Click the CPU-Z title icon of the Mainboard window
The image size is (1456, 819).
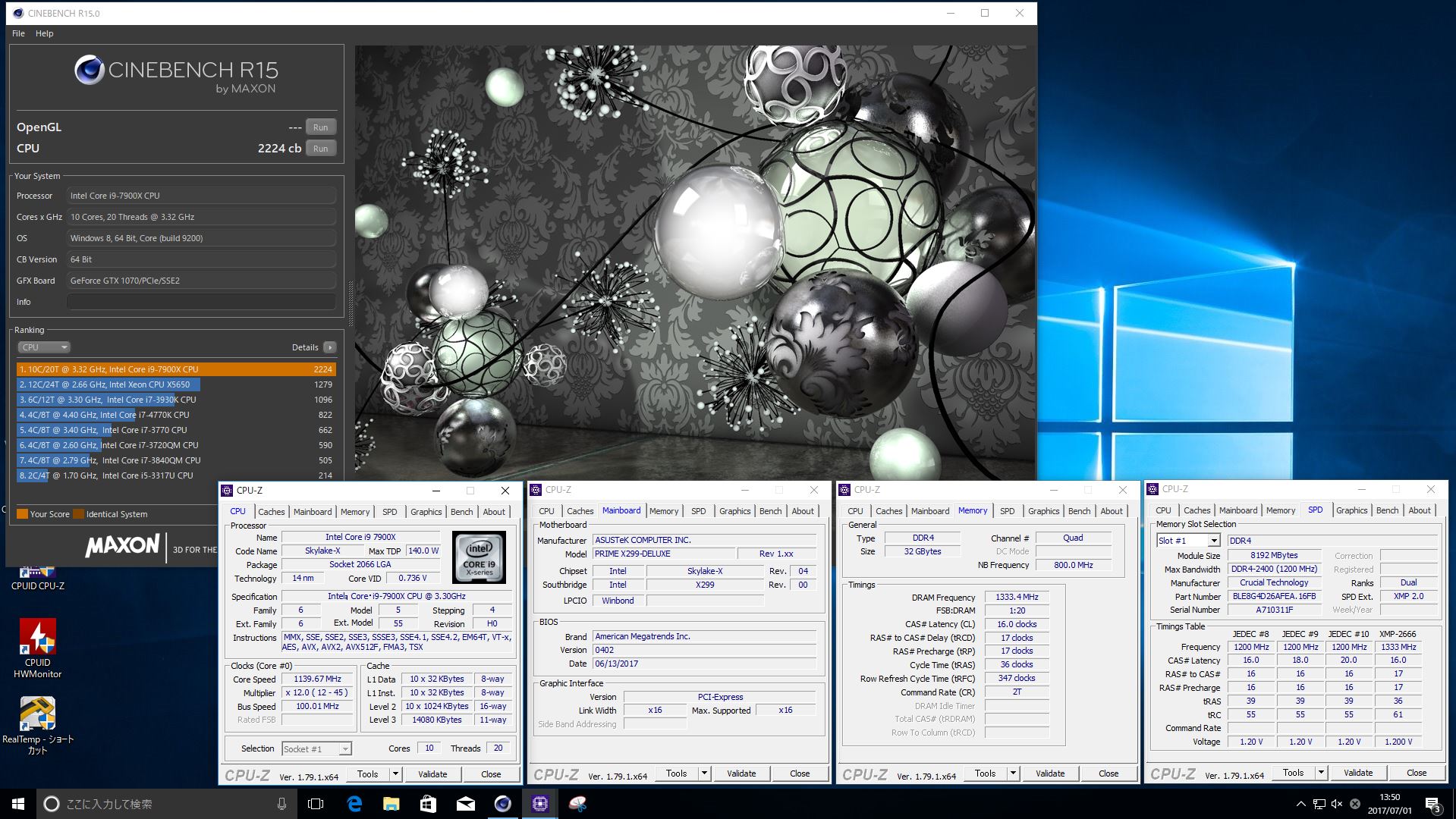click(x=536, y=490)
